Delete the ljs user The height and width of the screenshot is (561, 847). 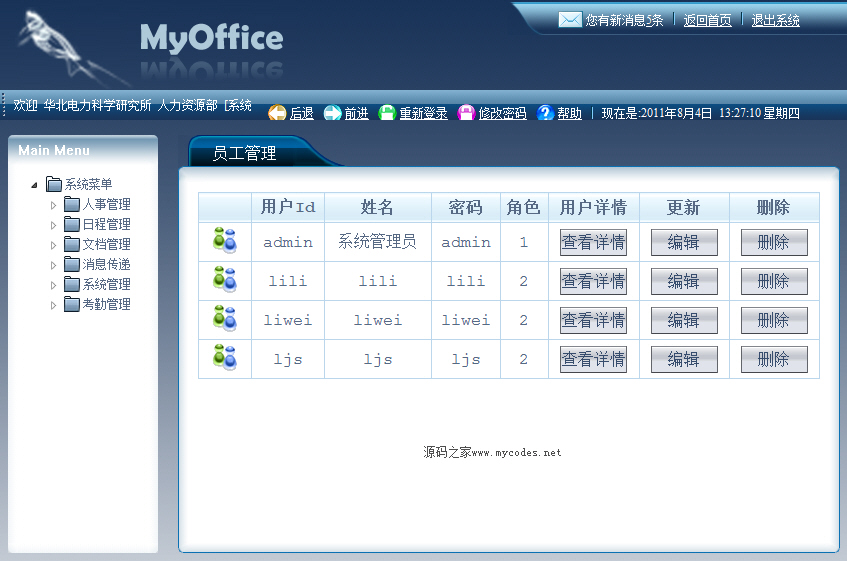click(x=774, y=359)
